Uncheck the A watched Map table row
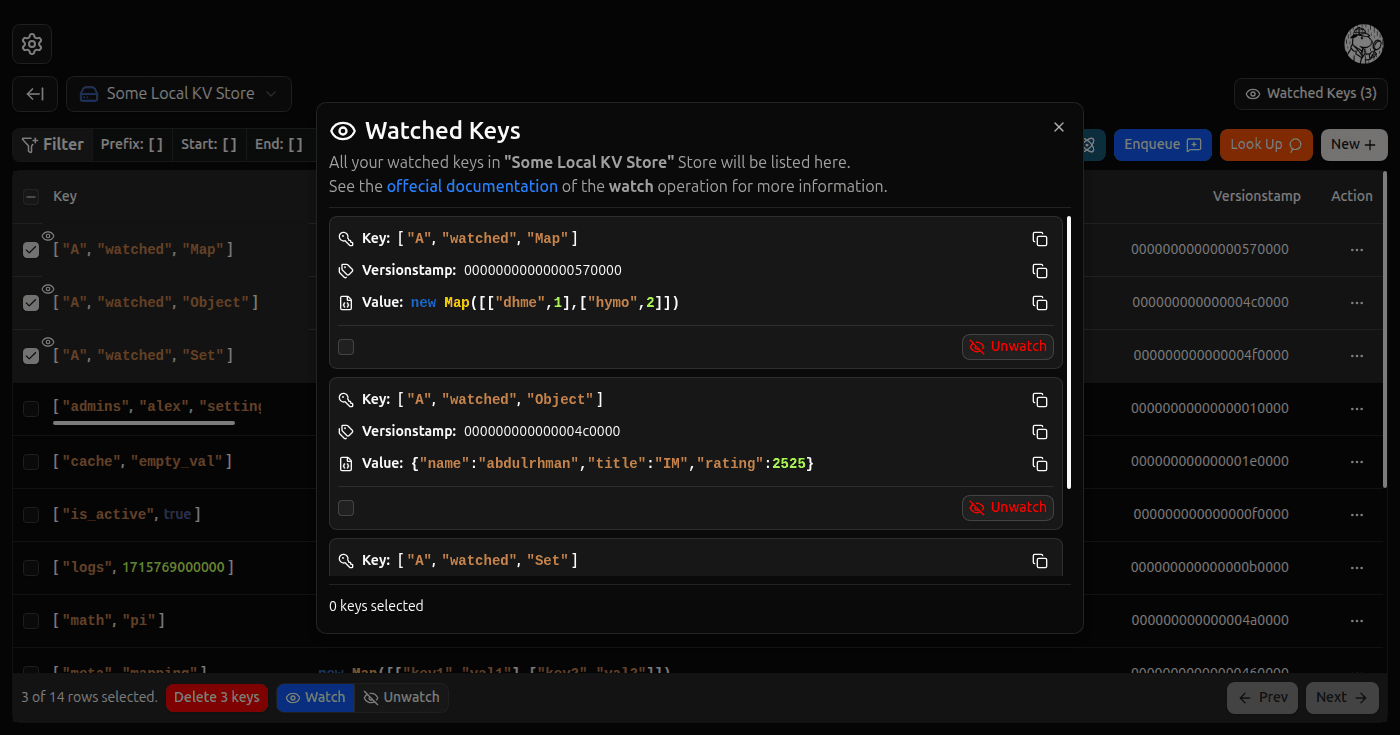This screenshot has height=735, width=1400. [x=31, y=250]
